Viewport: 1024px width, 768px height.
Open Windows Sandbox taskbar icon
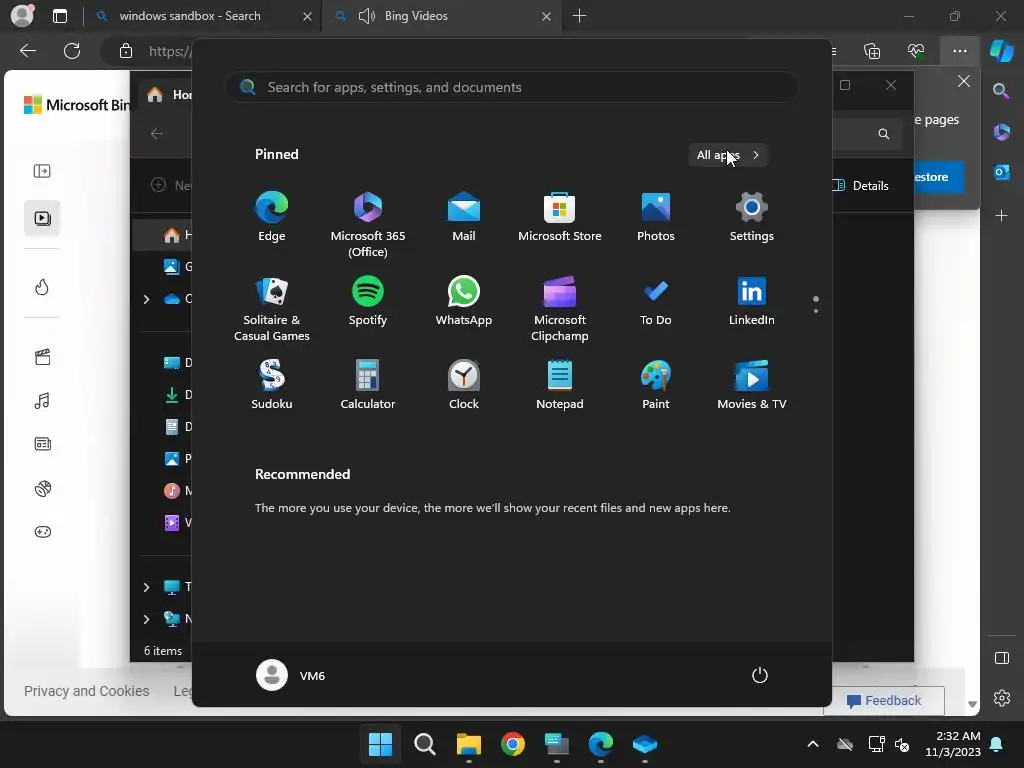(645, 744)
